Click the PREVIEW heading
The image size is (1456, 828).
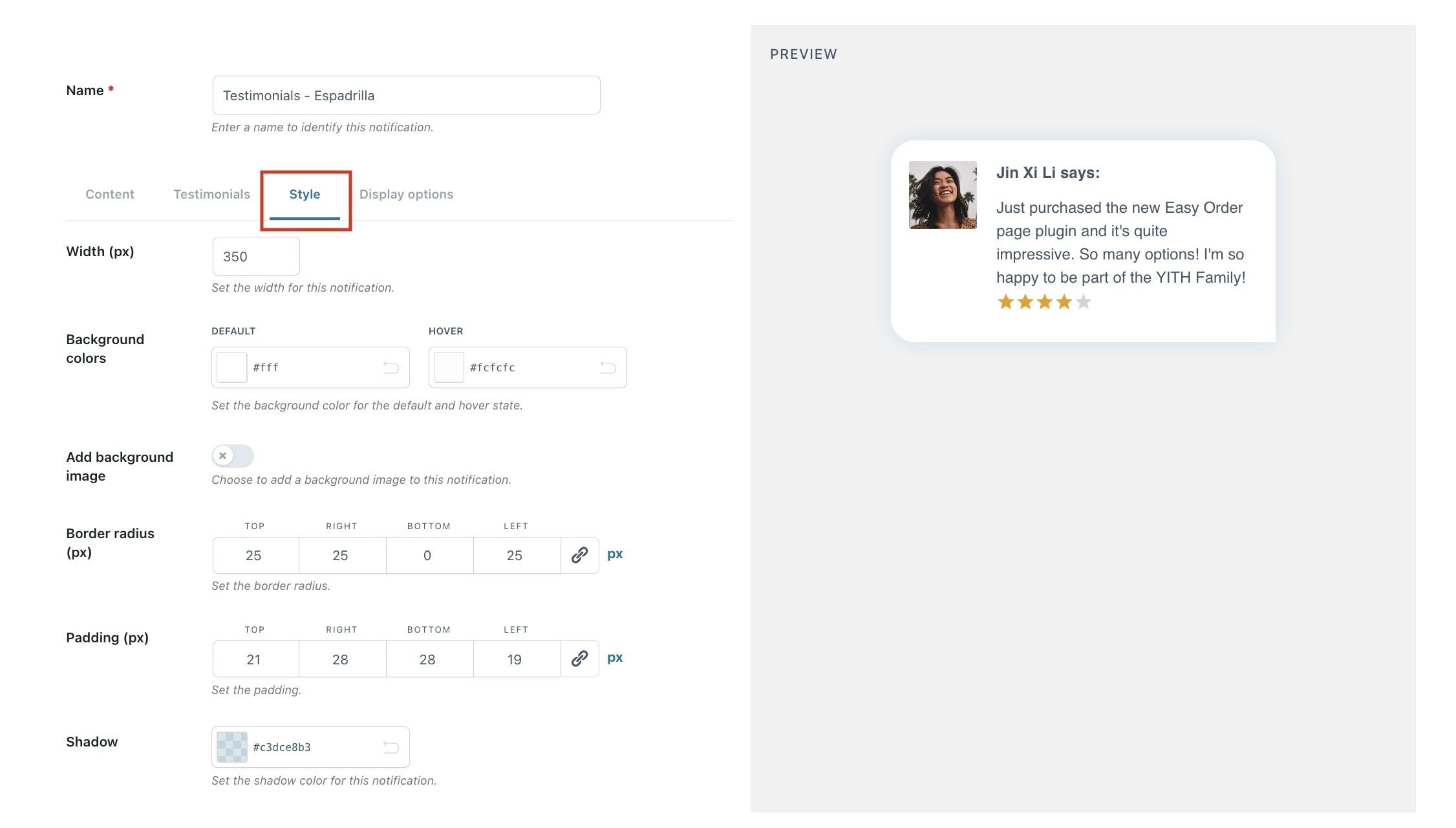coord(803,54)
